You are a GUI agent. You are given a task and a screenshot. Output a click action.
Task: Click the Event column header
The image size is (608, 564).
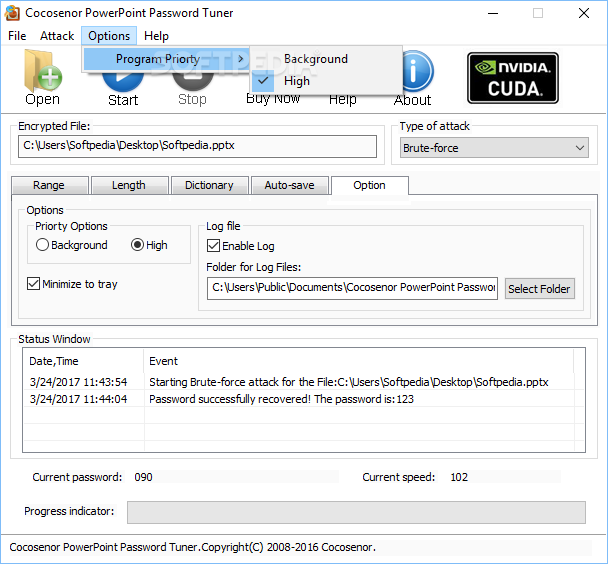(359, 361)
